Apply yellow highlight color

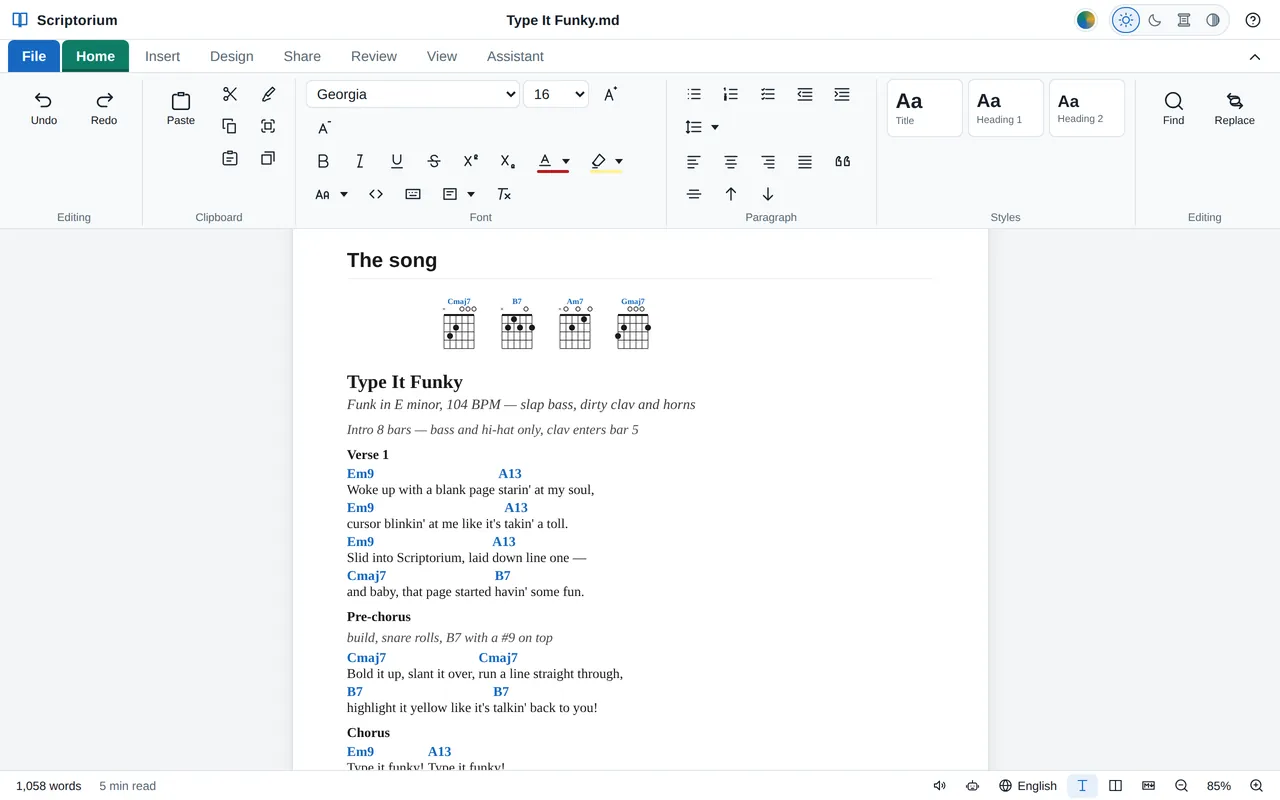pos(598,161)
